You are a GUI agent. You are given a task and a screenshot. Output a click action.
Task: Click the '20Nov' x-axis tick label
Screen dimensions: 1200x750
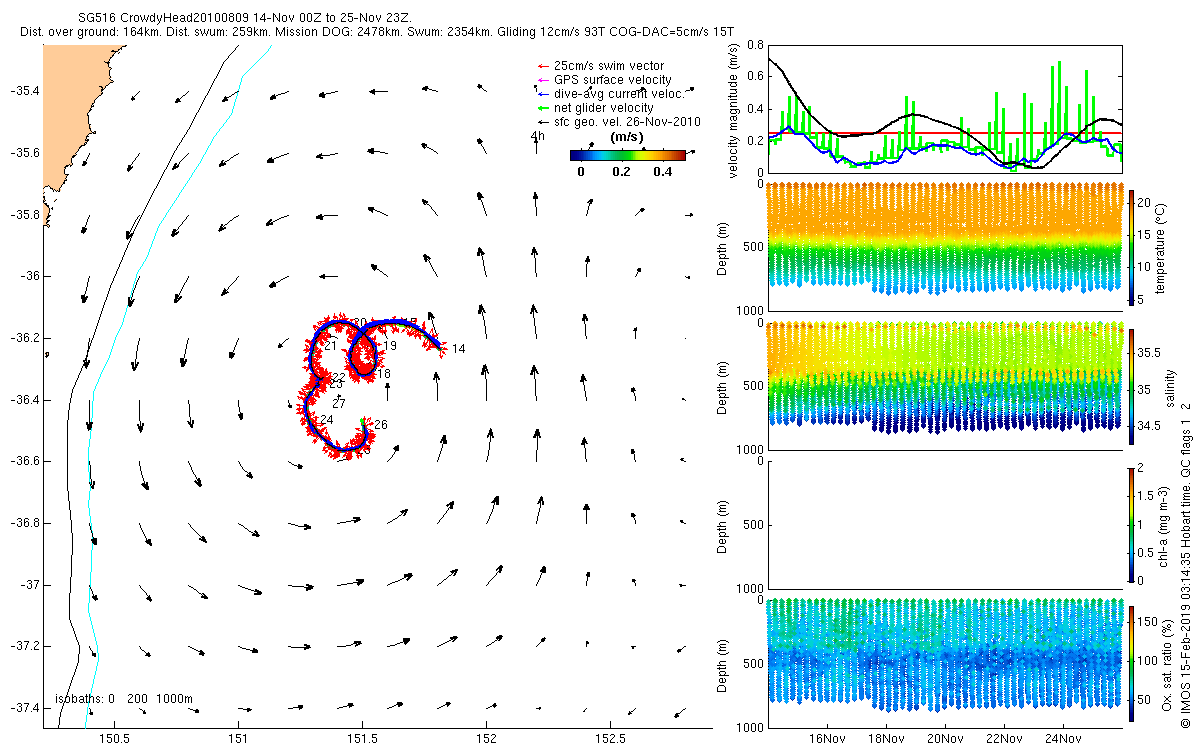point(945,740)
